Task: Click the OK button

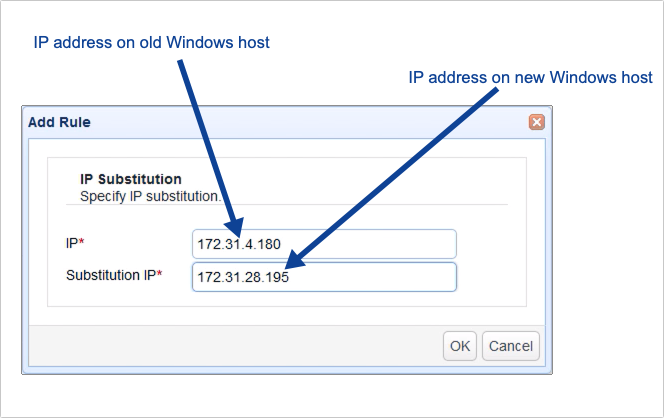Action: point(459,346)
